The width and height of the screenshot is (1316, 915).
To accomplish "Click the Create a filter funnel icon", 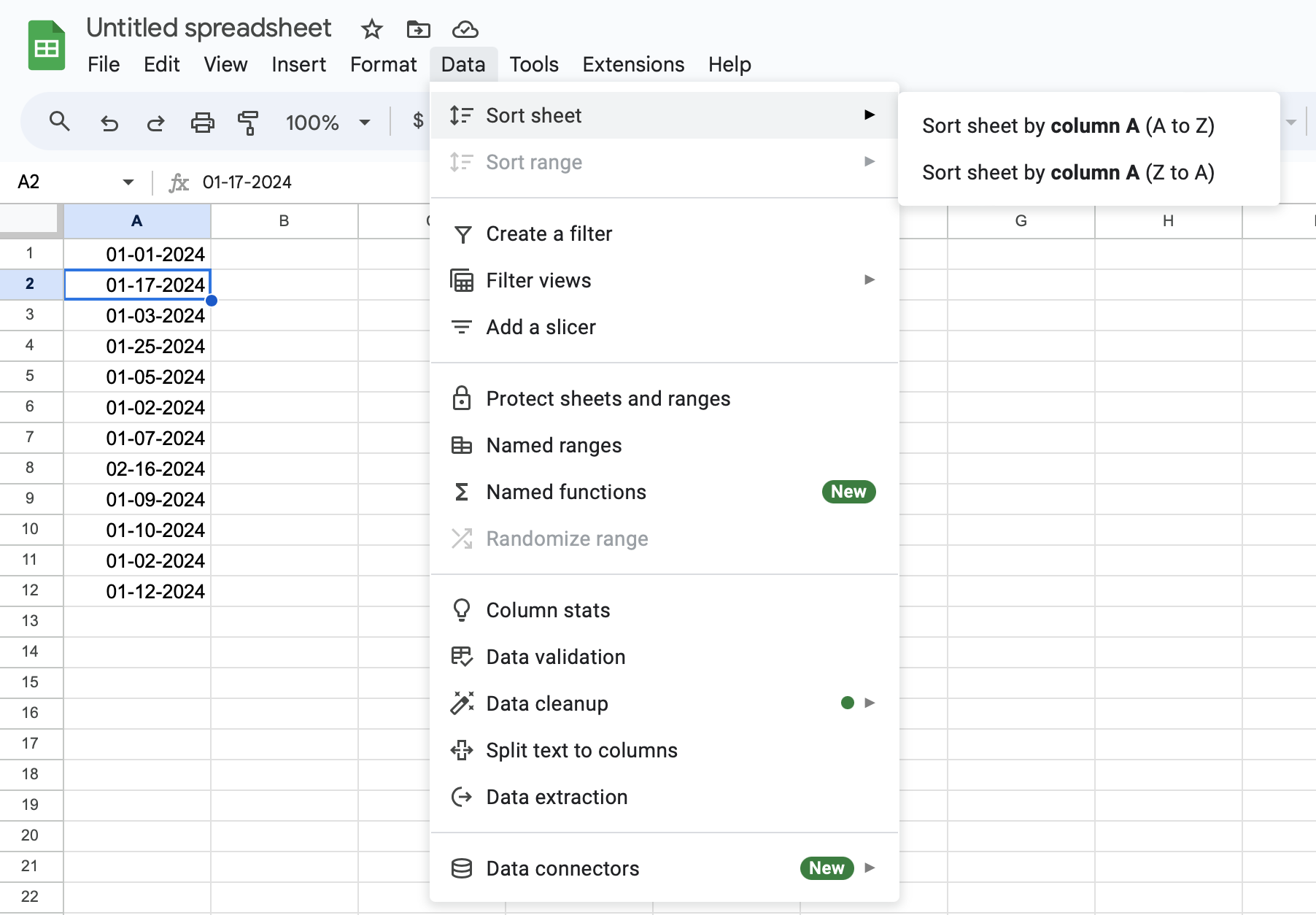I will click(x=462, y=234).
